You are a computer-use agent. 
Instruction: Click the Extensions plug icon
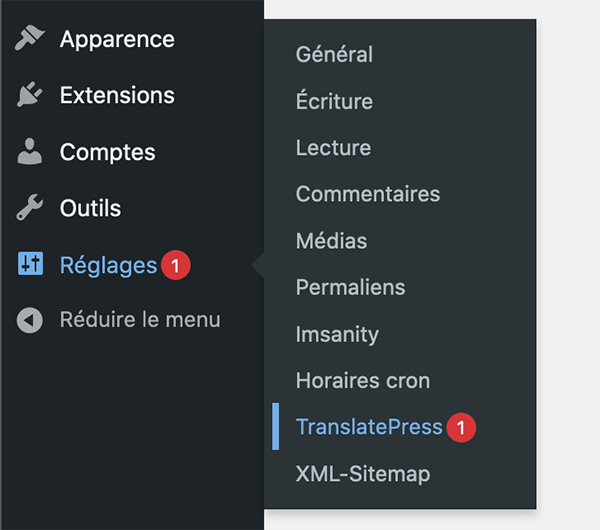[x=30, y=96]
